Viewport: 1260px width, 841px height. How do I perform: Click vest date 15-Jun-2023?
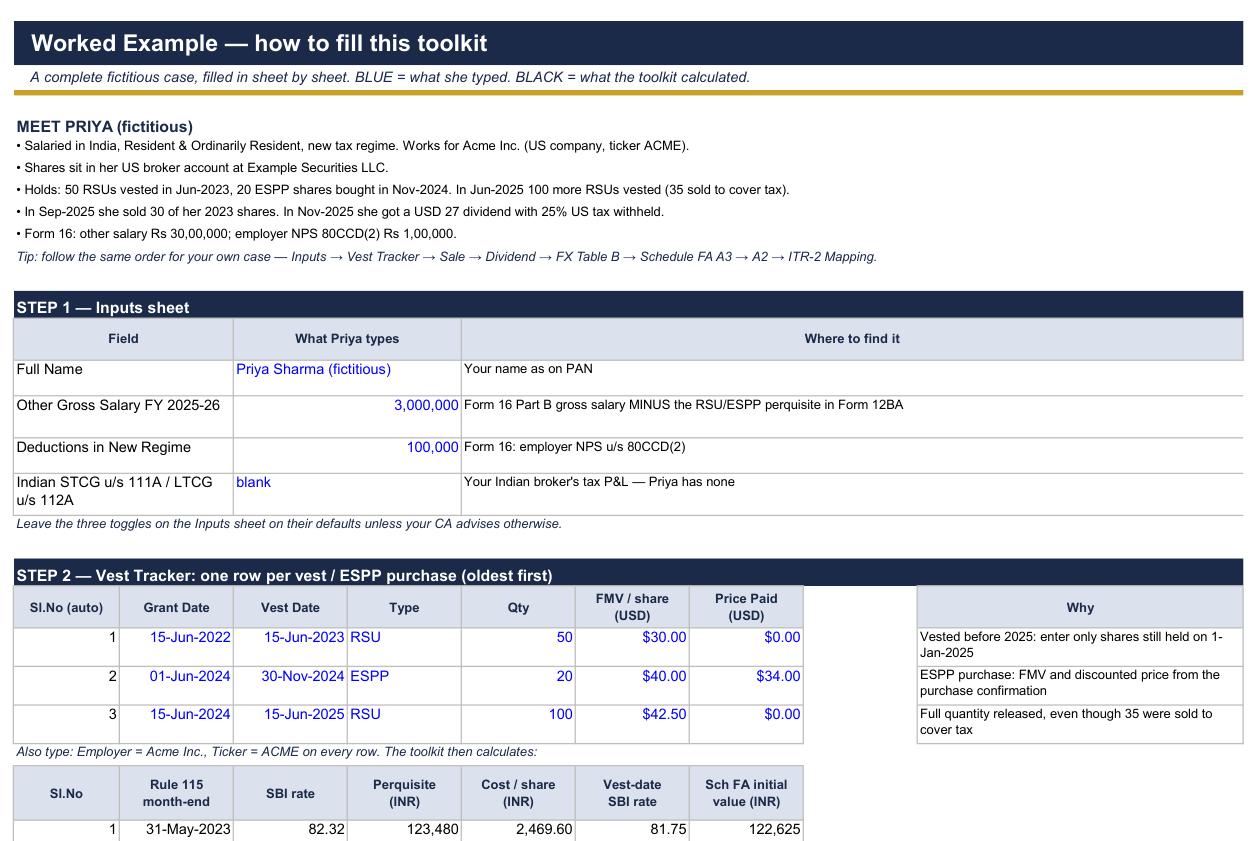[x=290, y=647]
